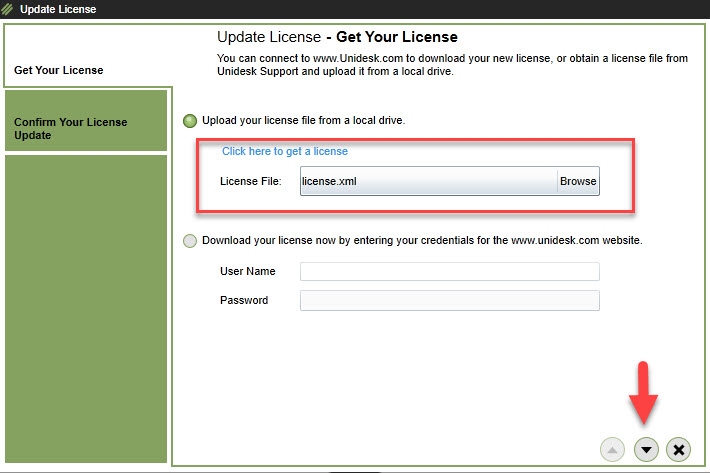Click the Unidesk logo in title bar
This screenshot has height=473, width=710.
[8, 9]
